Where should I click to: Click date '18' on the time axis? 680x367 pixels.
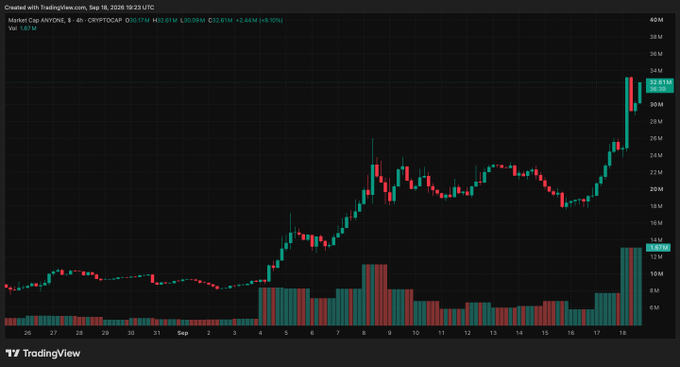point(622,333)
